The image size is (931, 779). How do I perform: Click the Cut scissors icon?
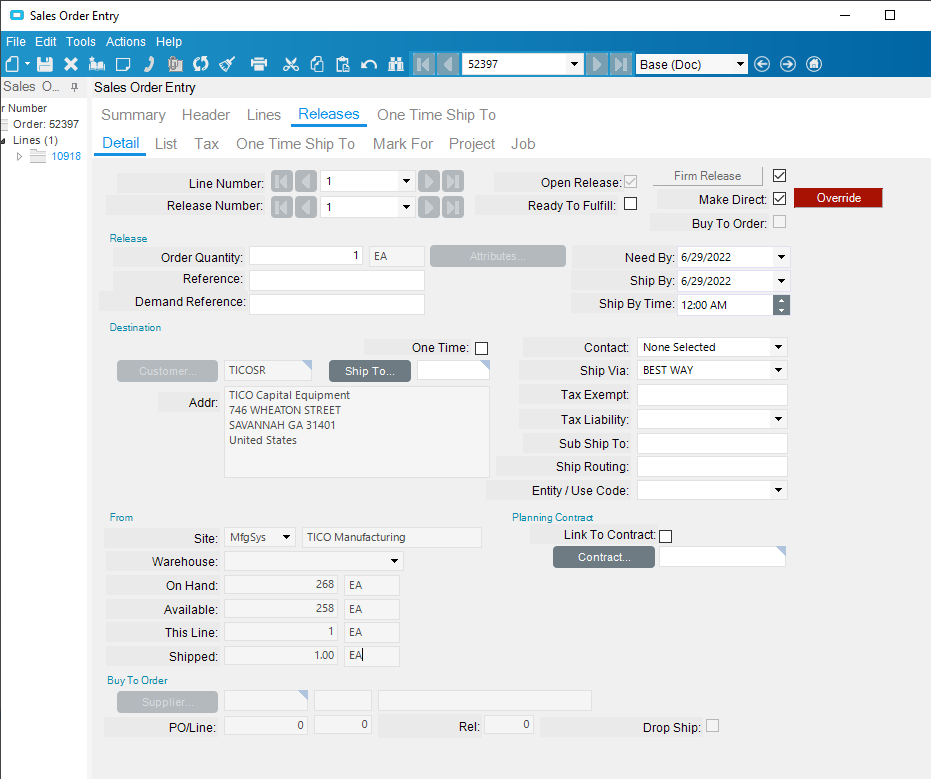[290, 64]
